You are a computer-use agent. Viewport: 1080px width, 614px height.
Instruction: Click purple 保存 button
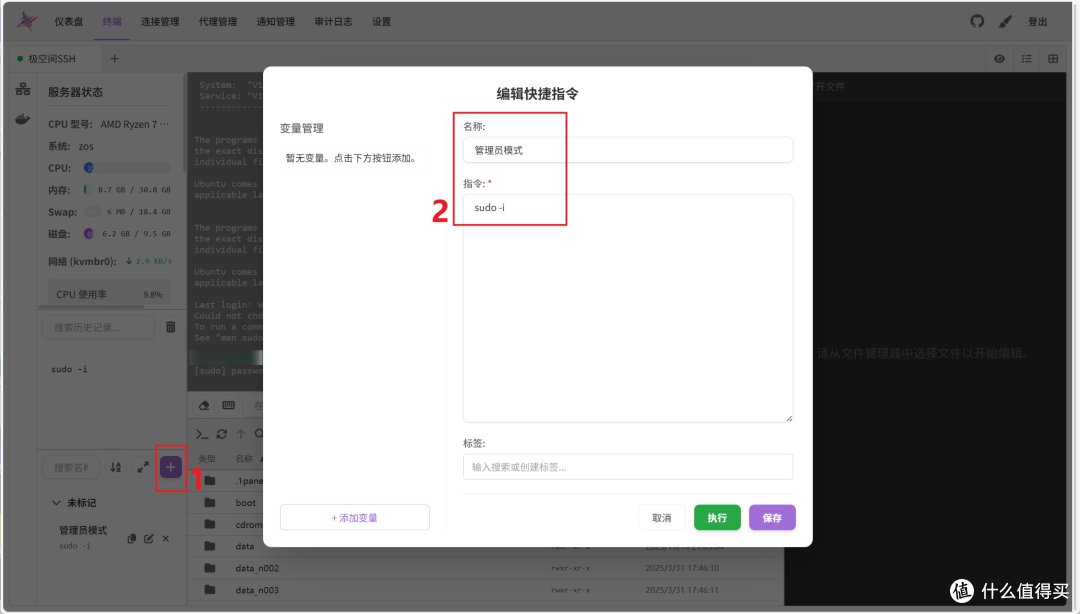(772, 518)
